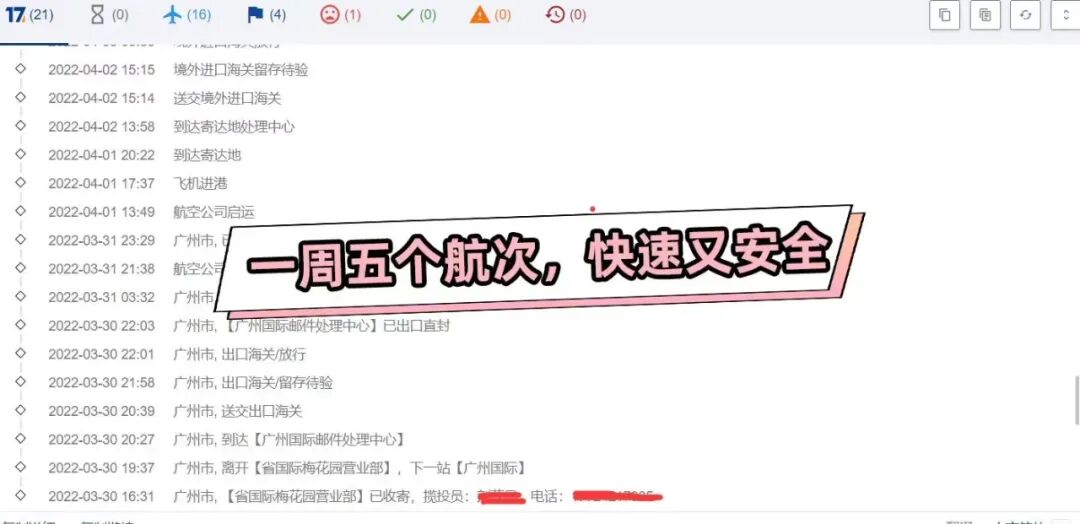Filter by blue flag pickup status (4)
This screenshot has height=524, width=1080.
click(x=267, y=14)
